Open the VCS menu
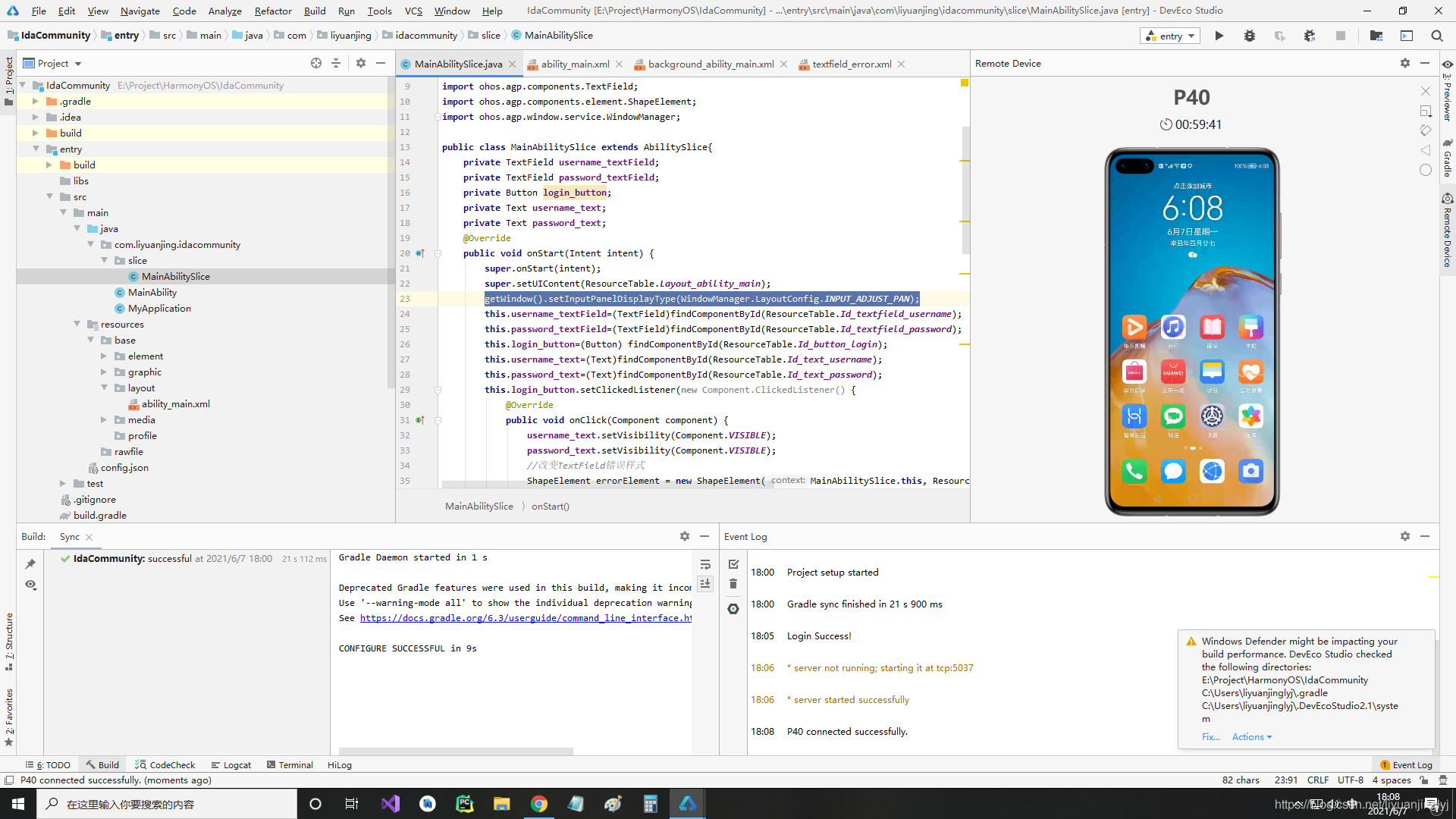This screenshot has width=1456, height=819. (413, 11)
